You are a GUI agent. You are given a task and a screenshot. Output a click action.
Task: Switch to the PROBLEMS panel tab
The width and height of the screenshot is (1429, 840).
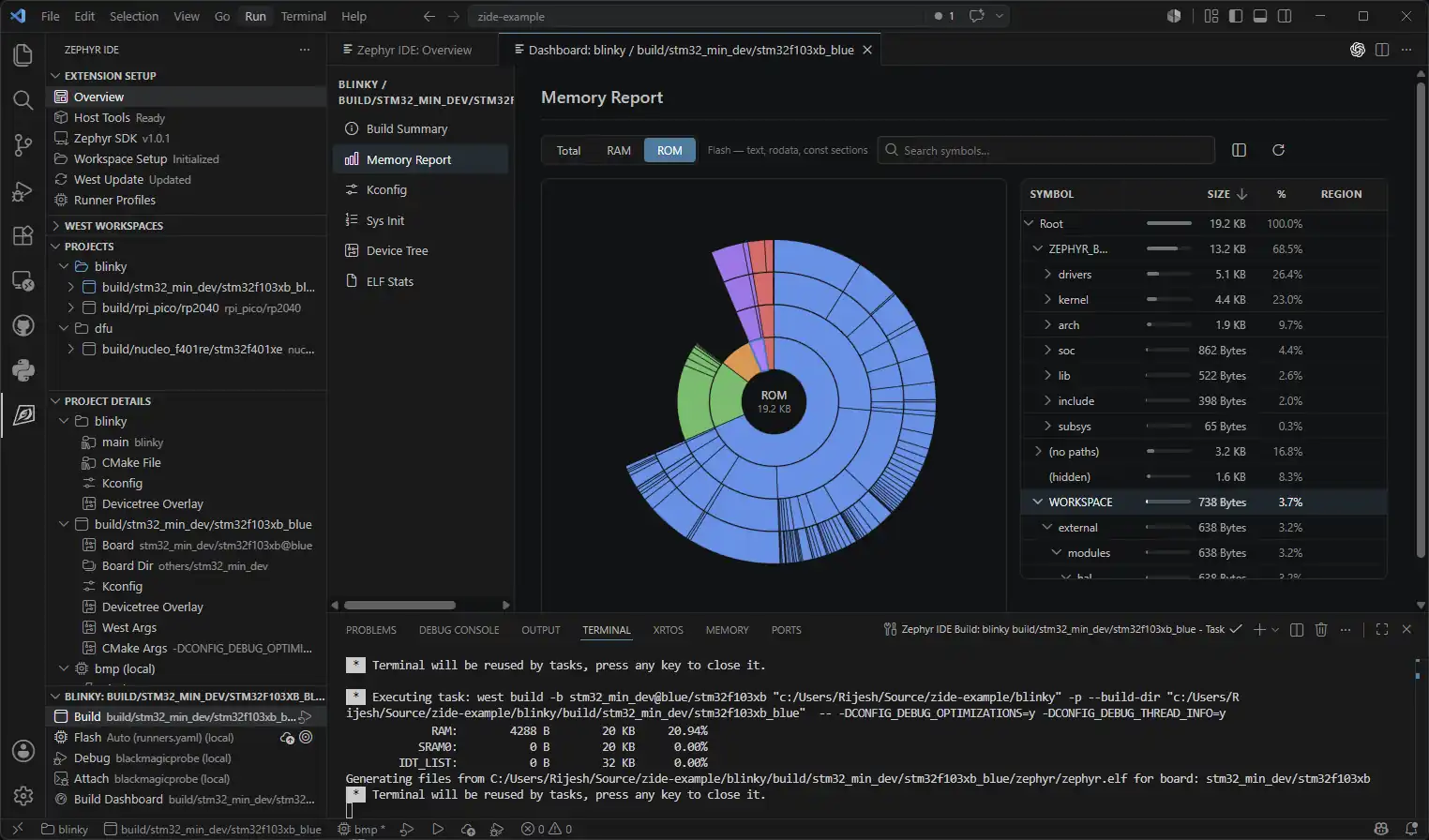(x=371, y=630)
